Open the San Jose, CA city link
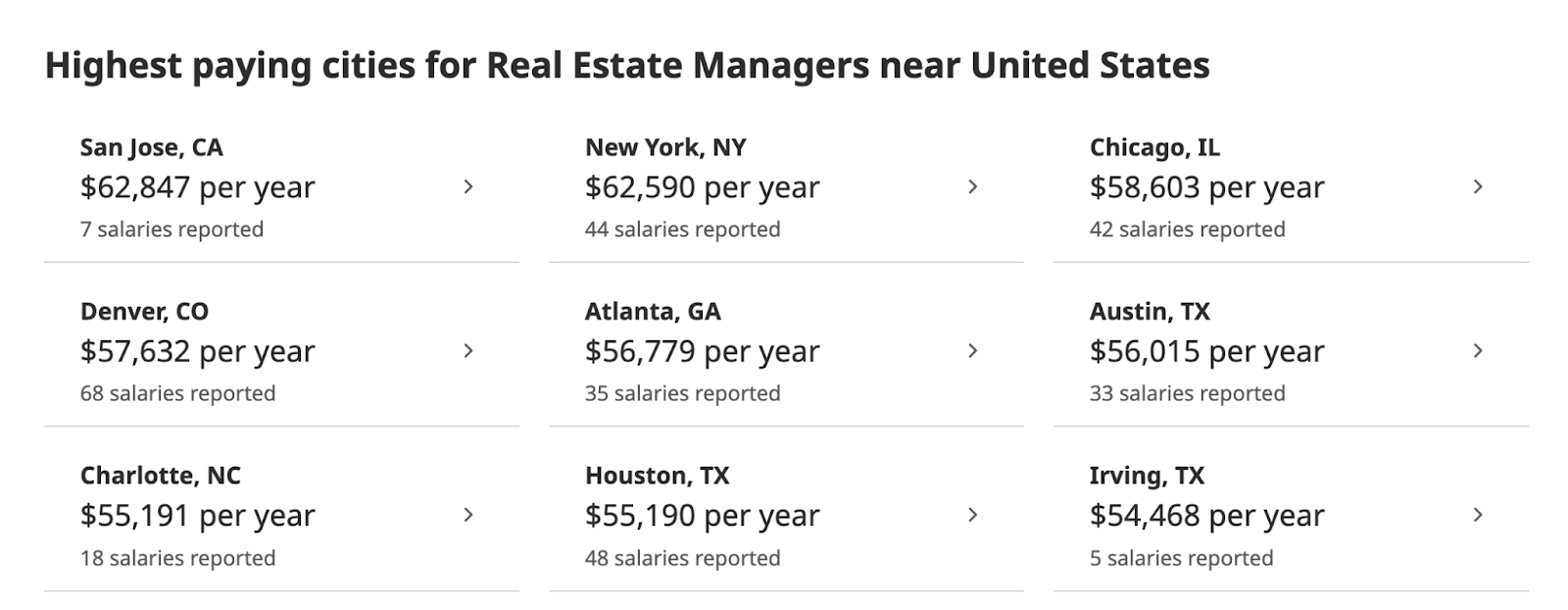Image resolution: width=1568 pixels, height=610 pixels. point(152,147)
